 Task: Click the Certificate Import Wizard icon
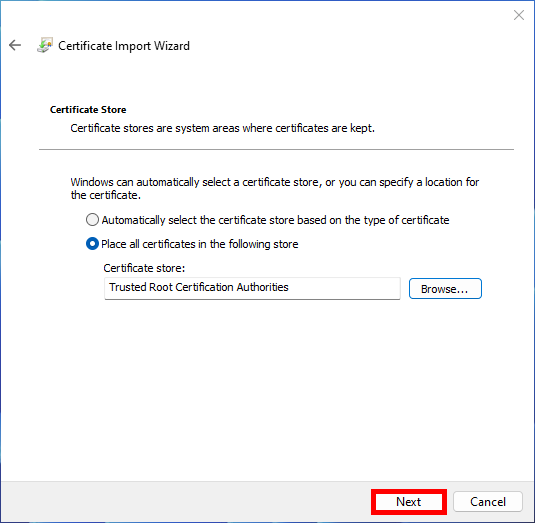pyautogui.click(x=45, y=45)
